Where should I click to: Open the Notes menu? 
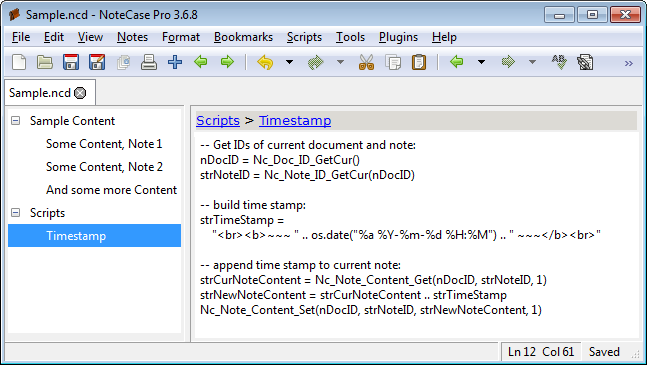coord(132,37)
